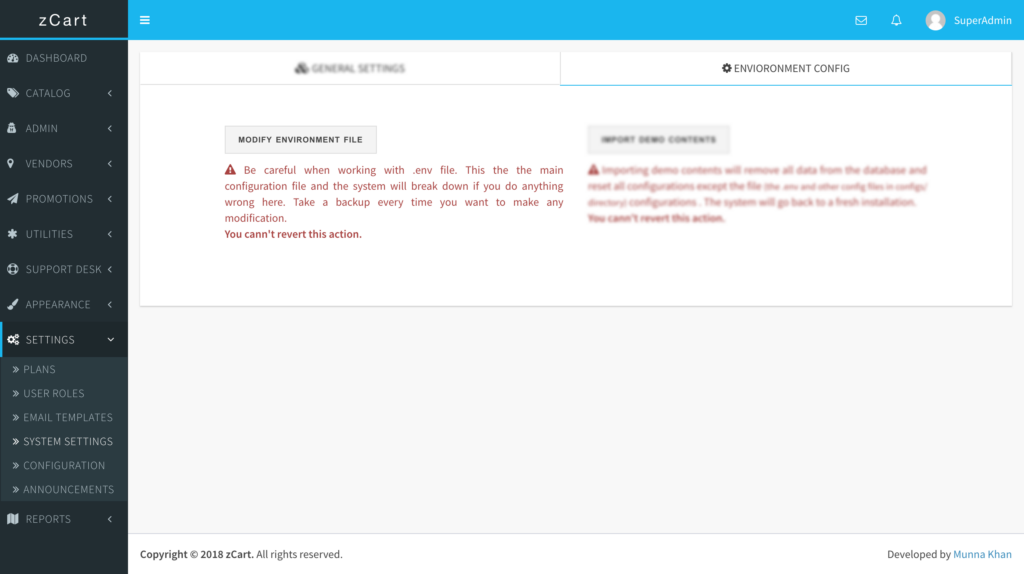This screenshot has width=1024, height=574.
Task: Open Email Templates under Settings
Action: (x=64, y=417)
